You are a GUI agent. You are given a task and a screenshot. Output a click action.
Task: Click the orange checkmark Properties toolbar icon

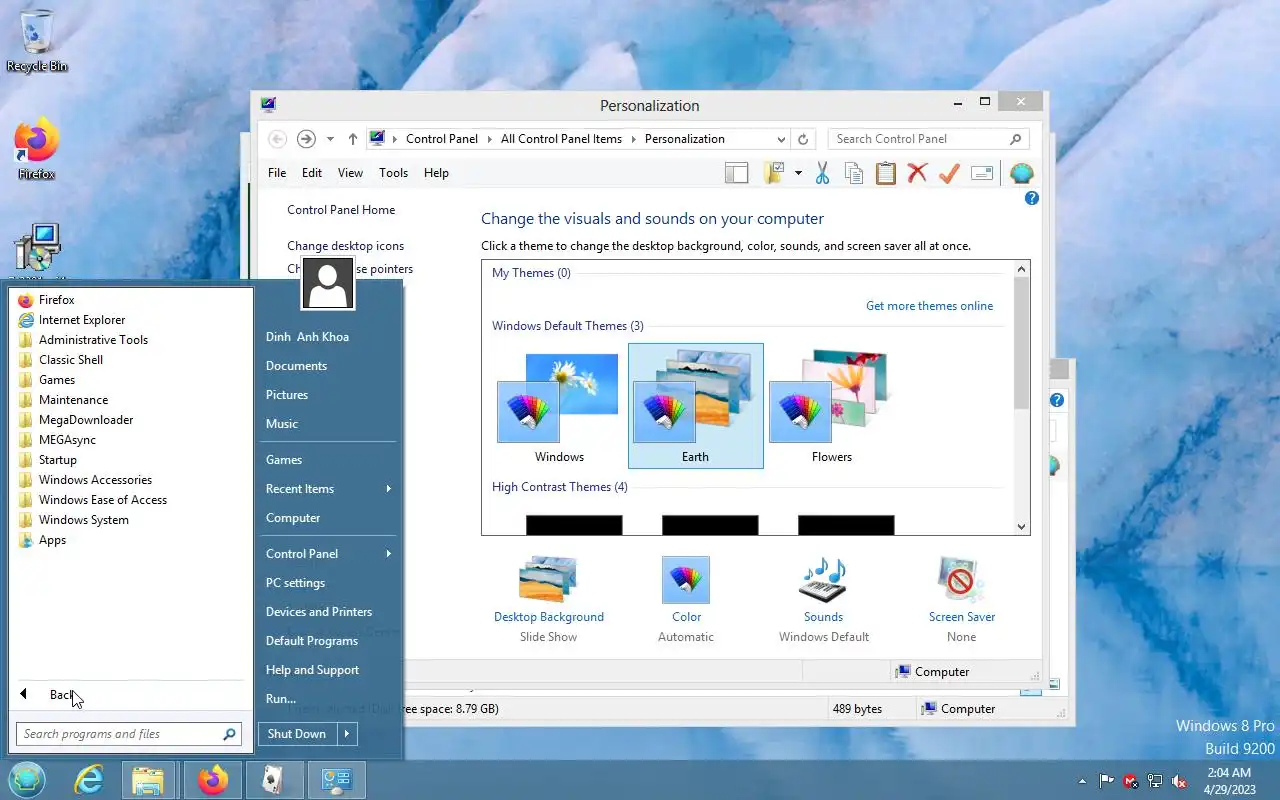(x=949, y=173)
